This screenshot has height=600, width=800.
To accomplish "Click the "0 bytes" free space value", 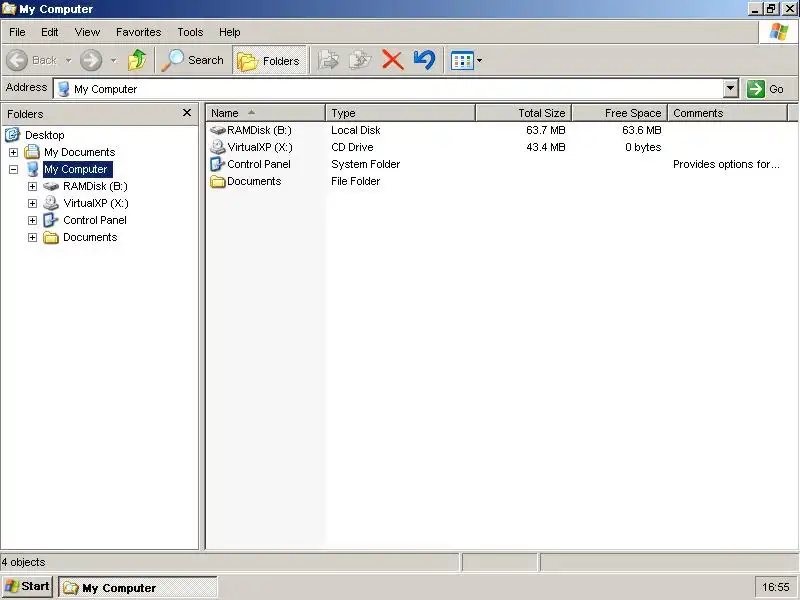I will click(643, 147).
